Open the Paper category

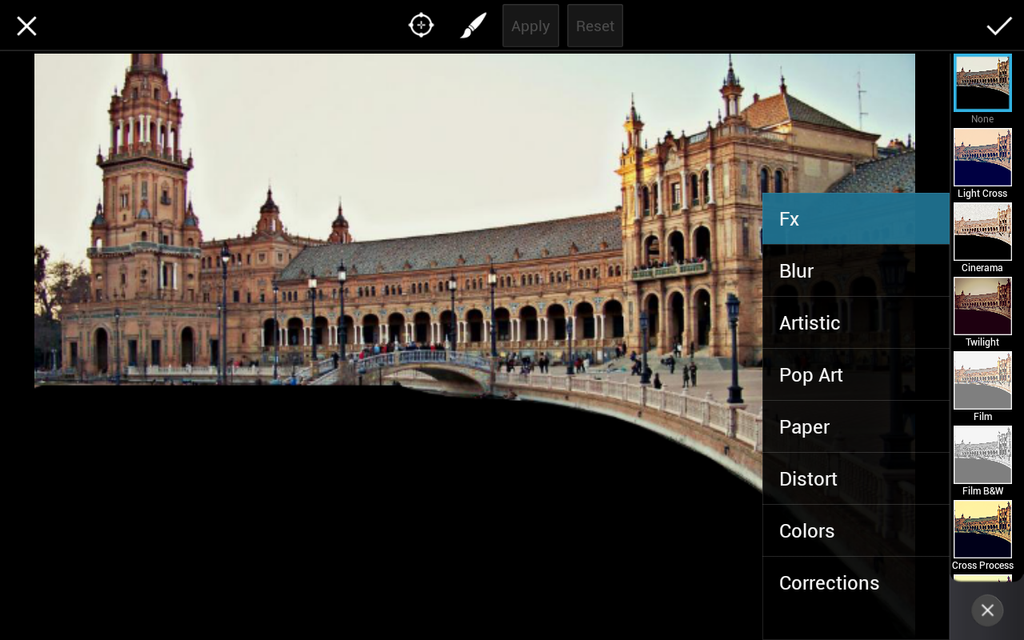click(x=856, y=426)
